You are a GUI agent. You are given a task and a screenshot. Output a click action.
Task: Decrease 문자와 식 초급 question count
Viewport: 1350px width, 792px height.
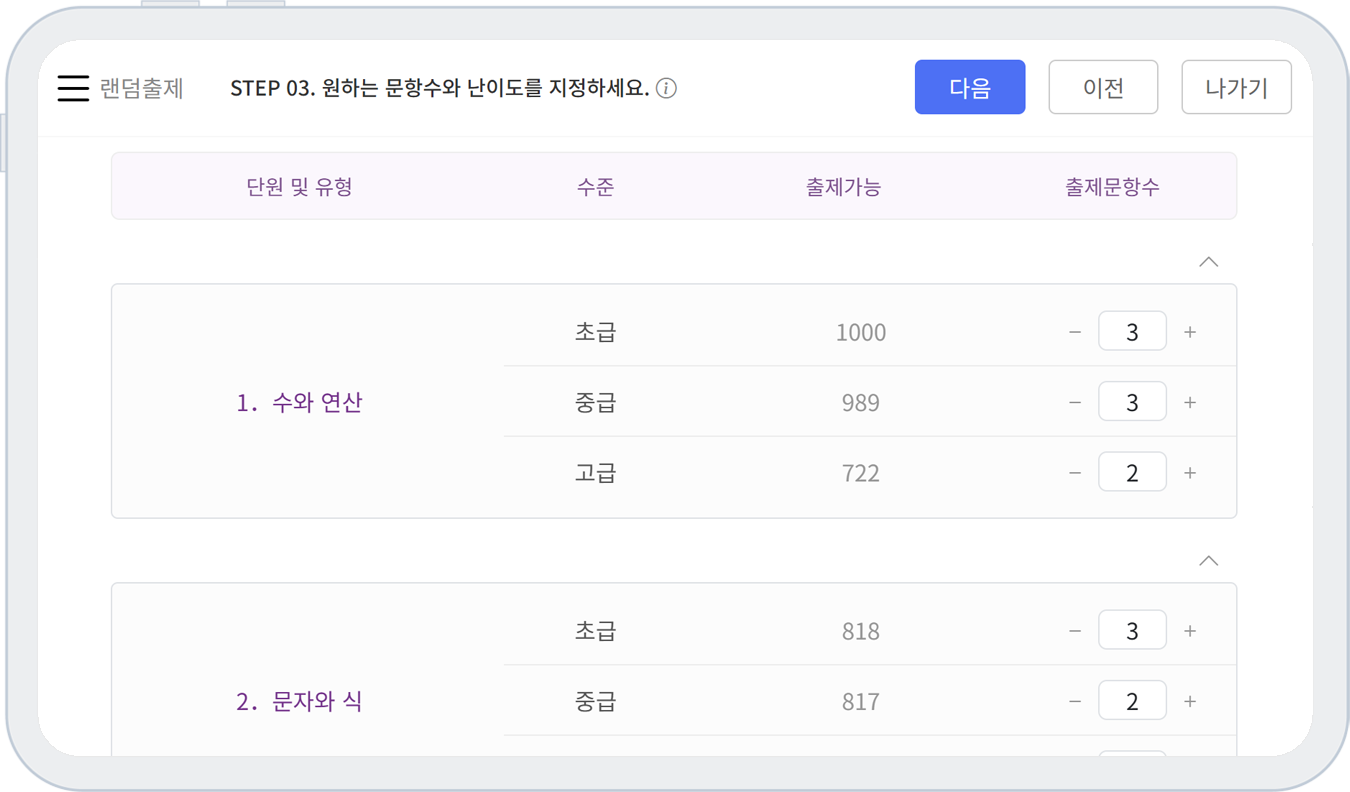pyautogui.click(x=1075, y=631)
